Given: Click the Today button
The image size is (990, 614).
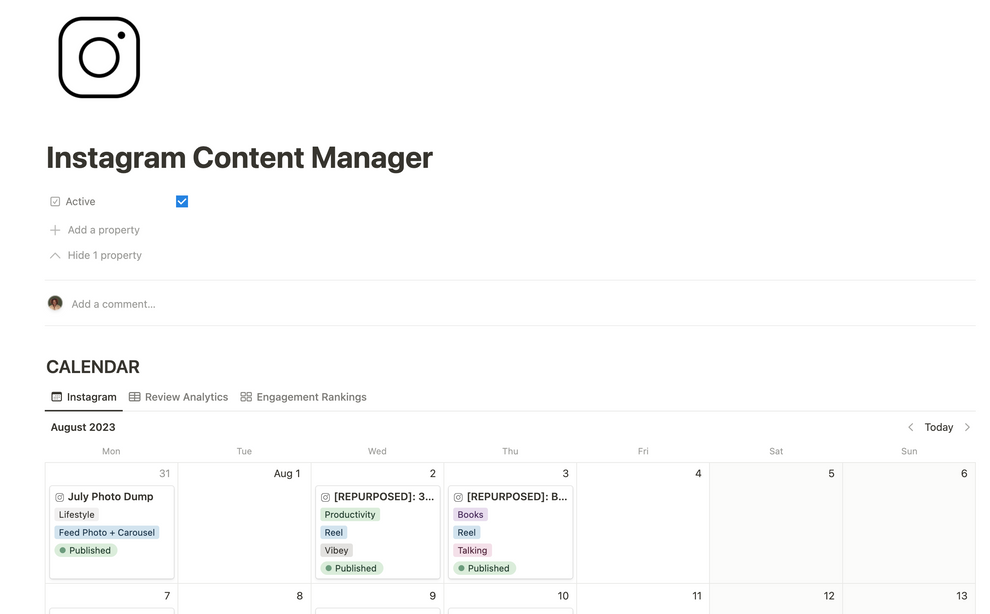Looking at the screenshot, I should coord(938,427).
